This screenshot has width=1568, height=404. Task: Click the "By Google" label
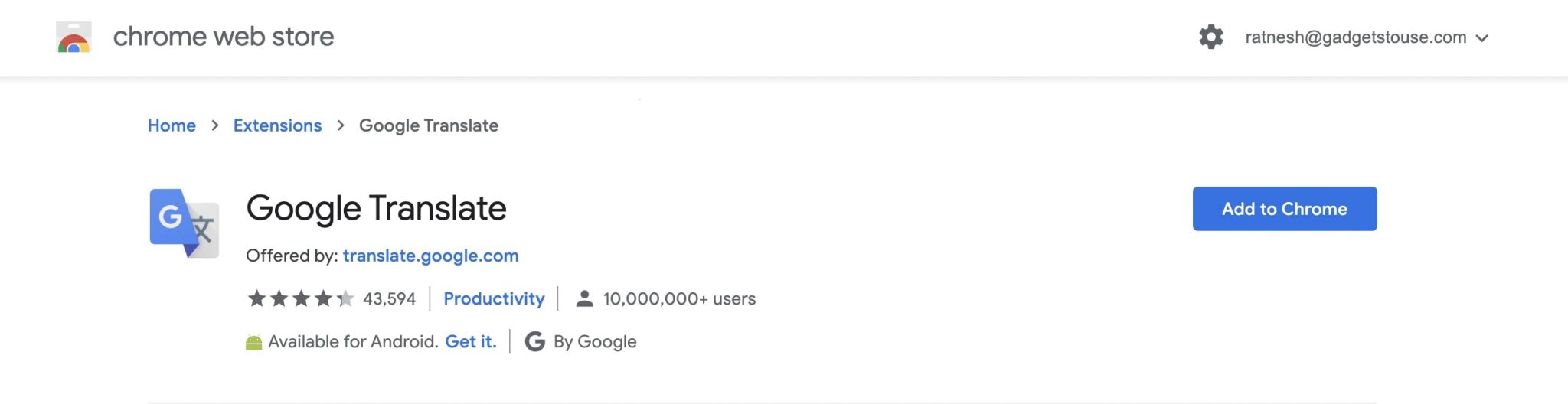[595, 341]
